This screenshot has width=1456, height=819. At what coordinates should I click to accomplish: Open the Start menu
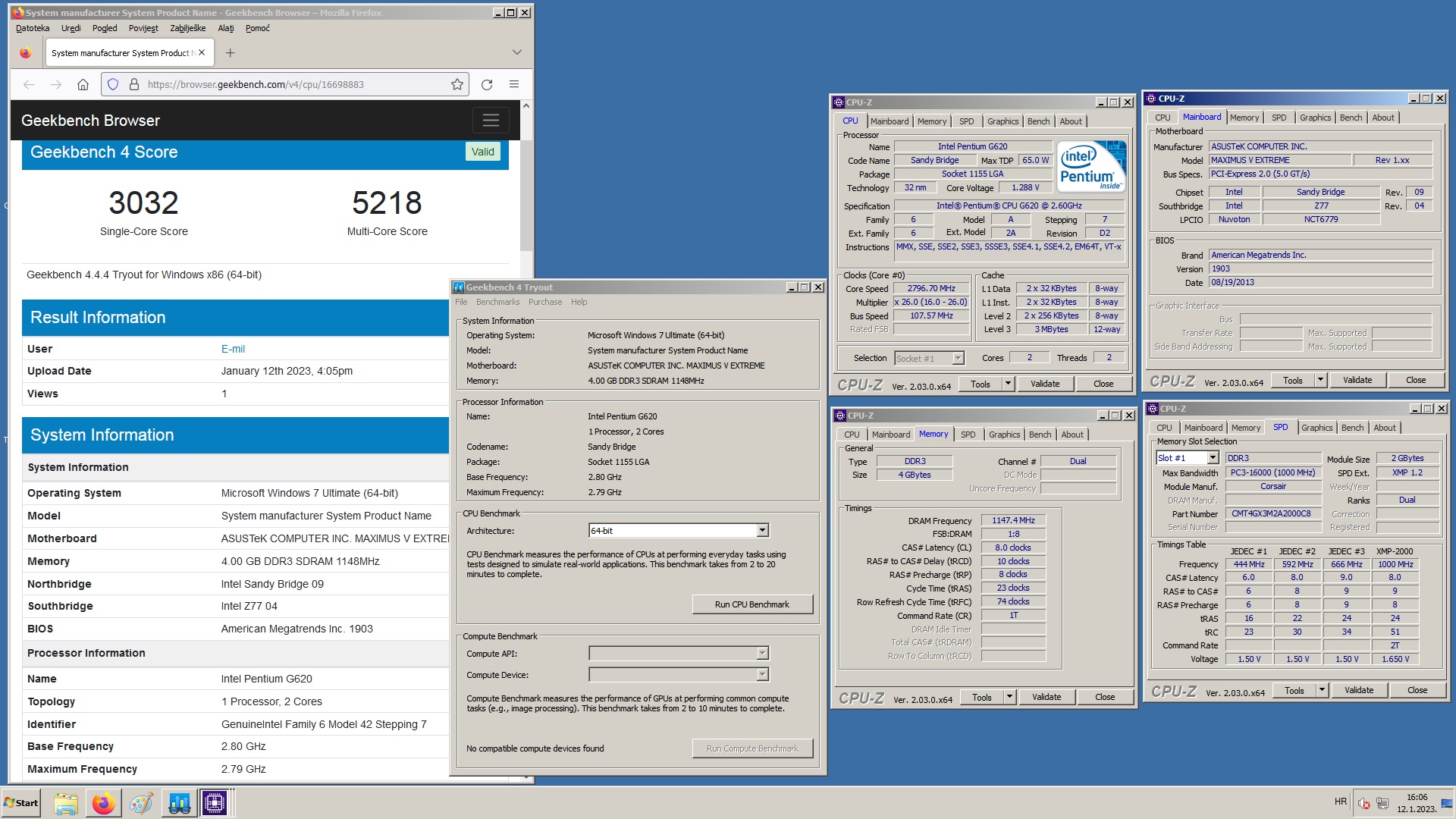[21, 803]
